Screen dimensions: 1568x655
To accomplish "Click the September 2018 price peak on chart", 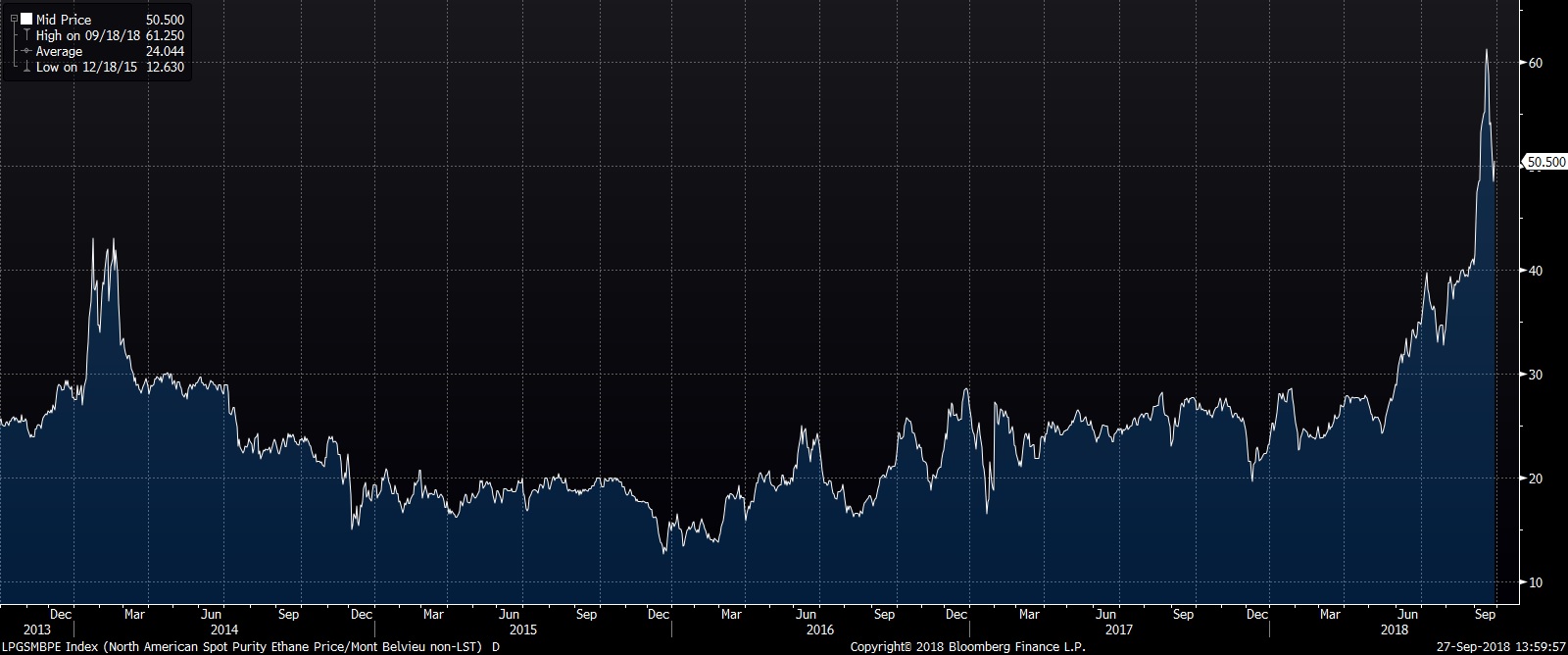I will pyautogui.click(x=1487, y=50).
